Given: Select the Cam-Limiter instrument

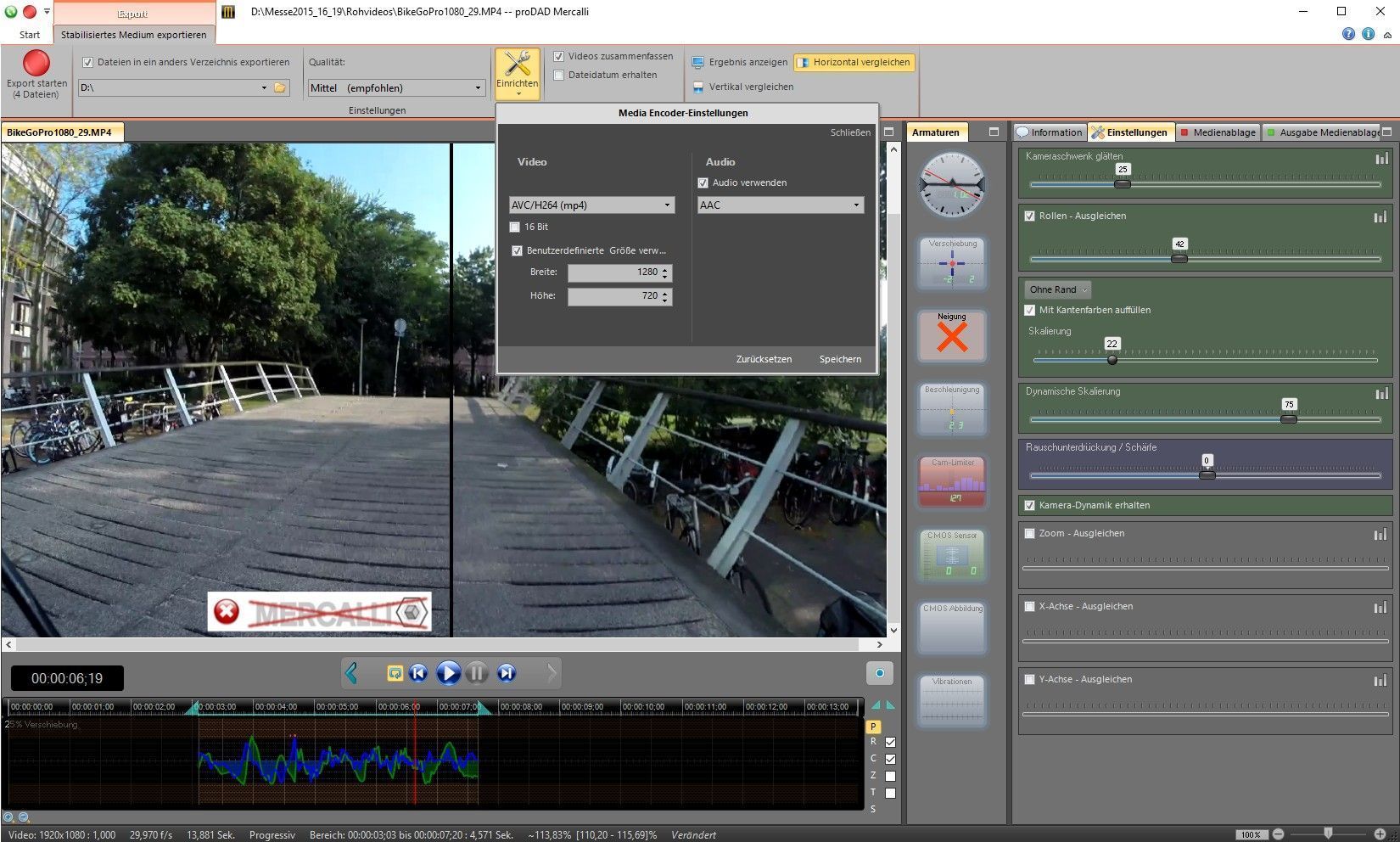Looking at the screenshot, I should tap(952, 481).
